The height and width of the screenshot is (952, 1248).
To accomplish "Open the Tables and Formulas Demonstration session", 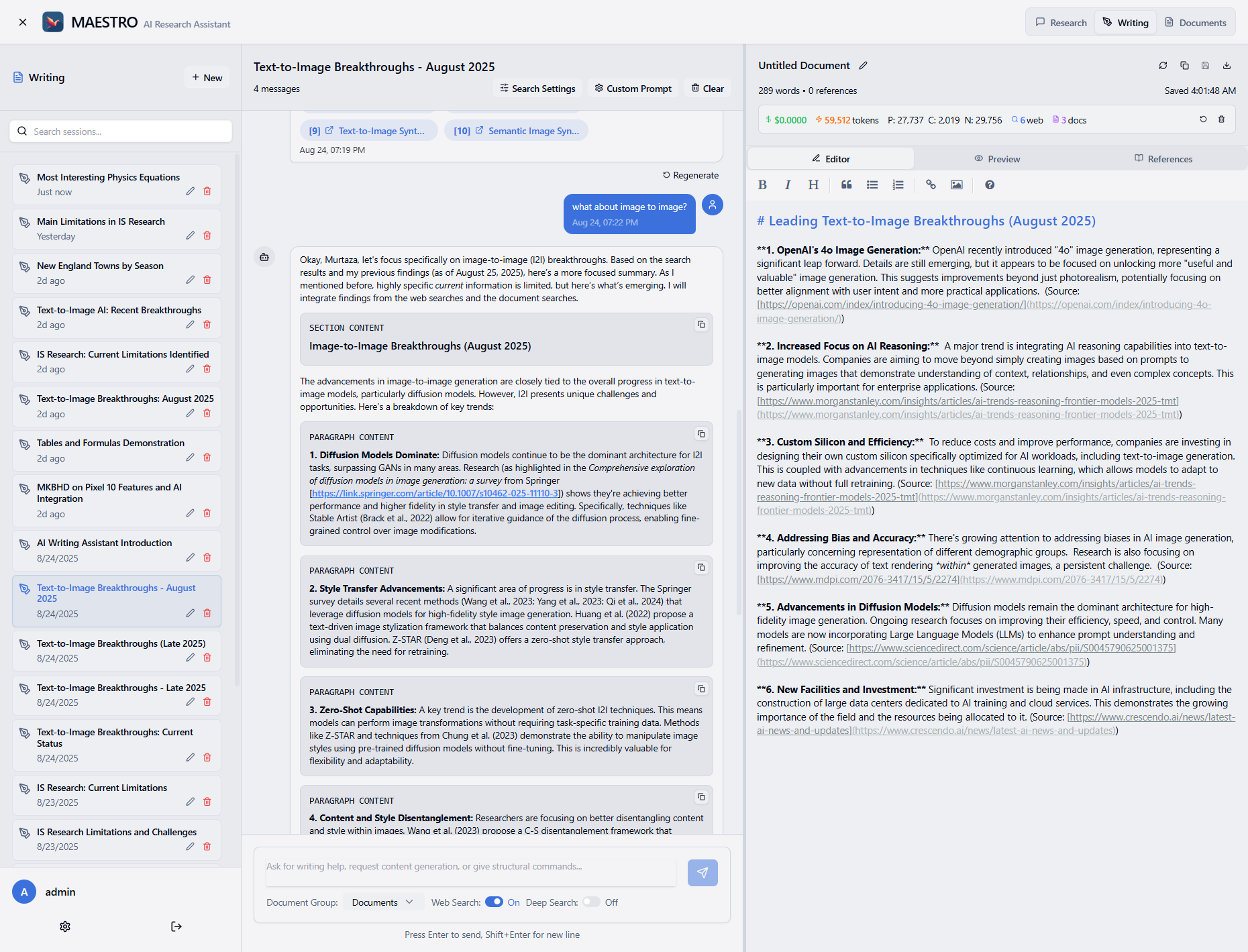I will point(117,451).
